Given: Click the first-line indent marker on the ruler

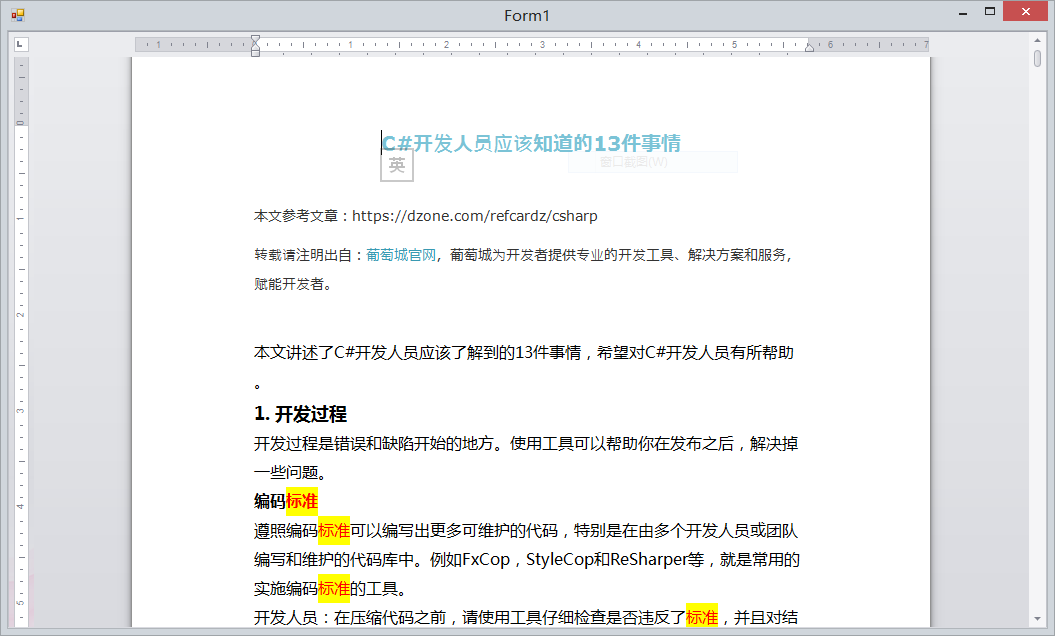Looking at the screenshot, I should [255, 37].
